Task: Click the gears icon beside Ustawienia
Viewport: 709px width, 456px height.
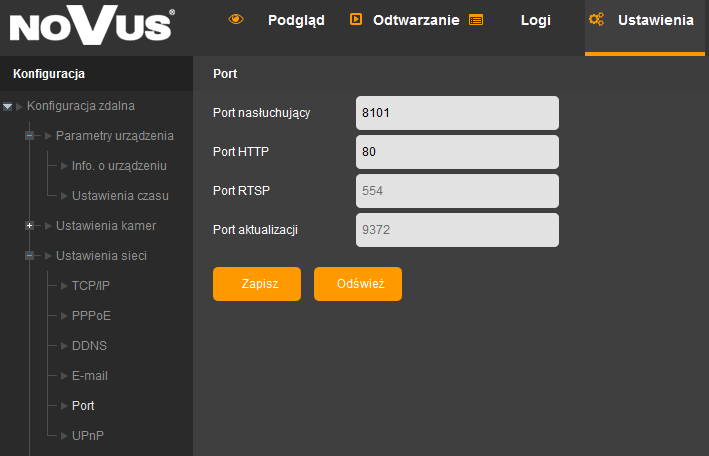Action: 596,19
